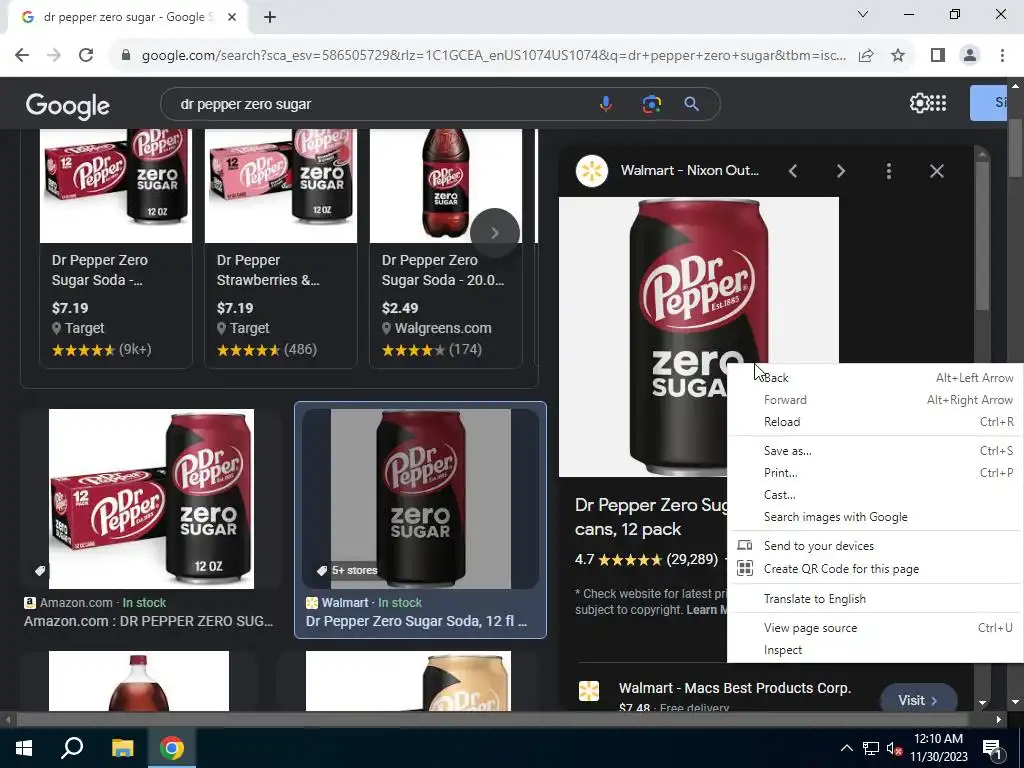Open quick settings gear icon
1024x768 pixels.
(x=918, y=103)
